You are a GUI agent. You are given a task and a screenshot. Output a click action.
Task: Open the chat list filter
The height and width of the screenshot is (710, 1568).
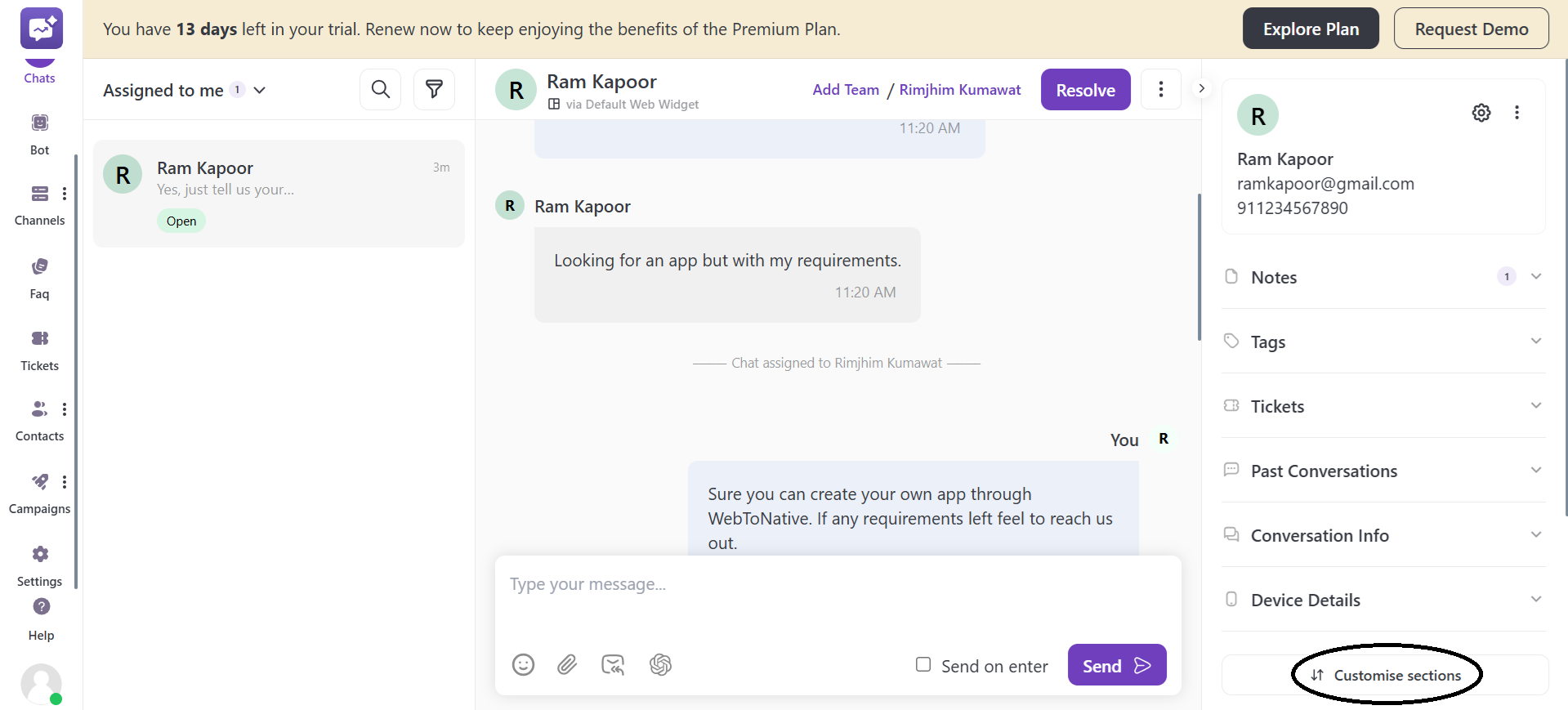point(434,89)
